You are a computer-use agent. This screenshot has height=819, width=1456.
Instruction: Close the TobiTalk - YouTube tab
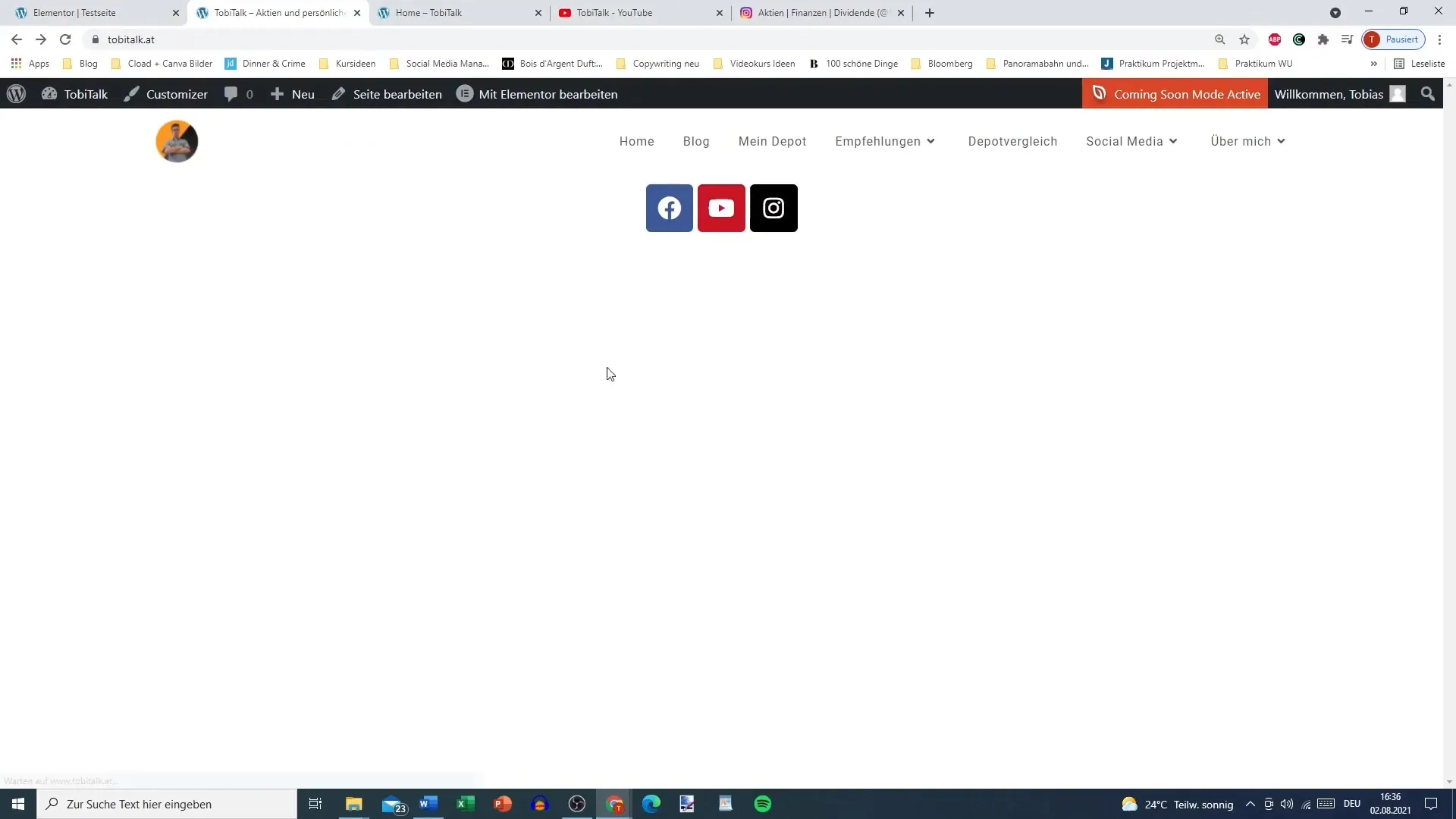[x=720, y=13]
